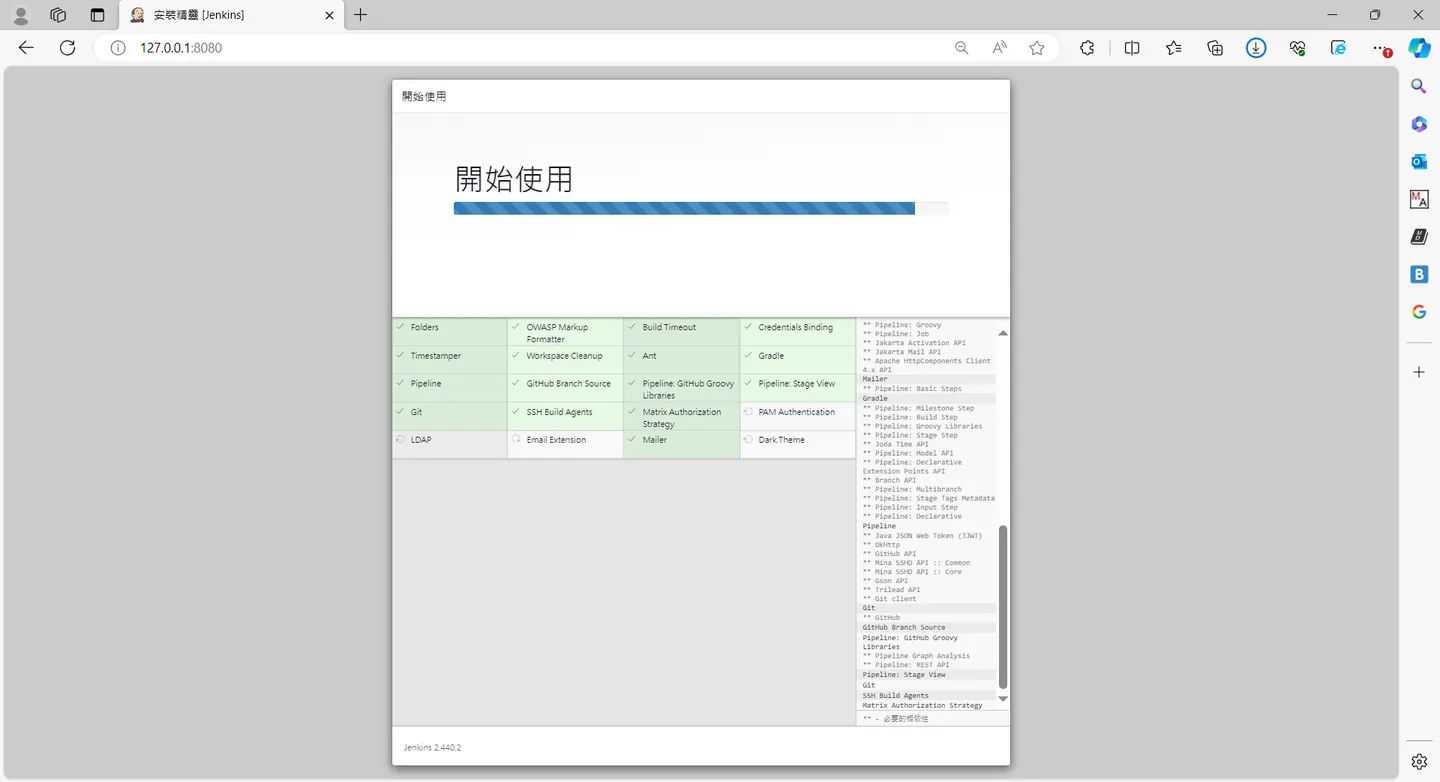
Task: Open a new browser tab
Action: [x=361, y=15]
